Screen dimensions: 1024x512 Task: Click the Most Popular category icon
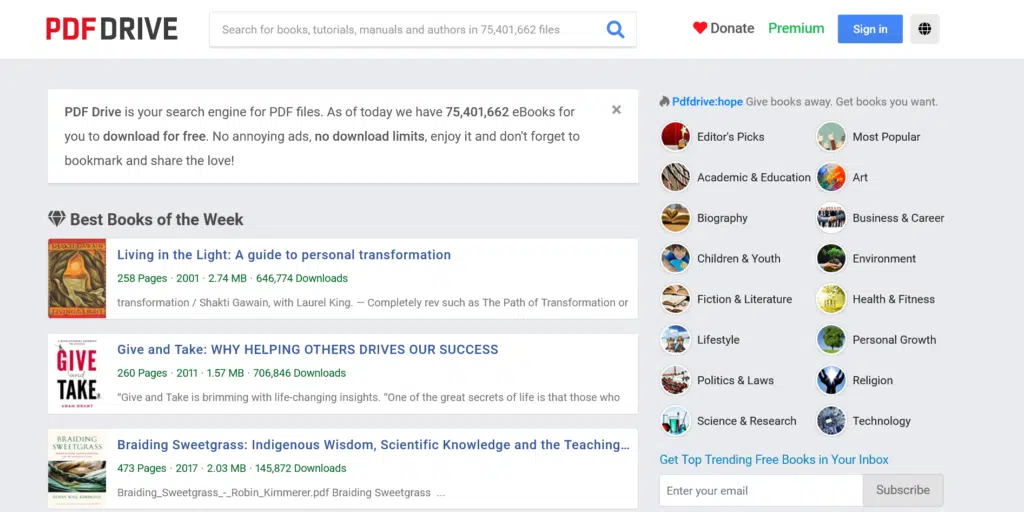coord(831,136)
